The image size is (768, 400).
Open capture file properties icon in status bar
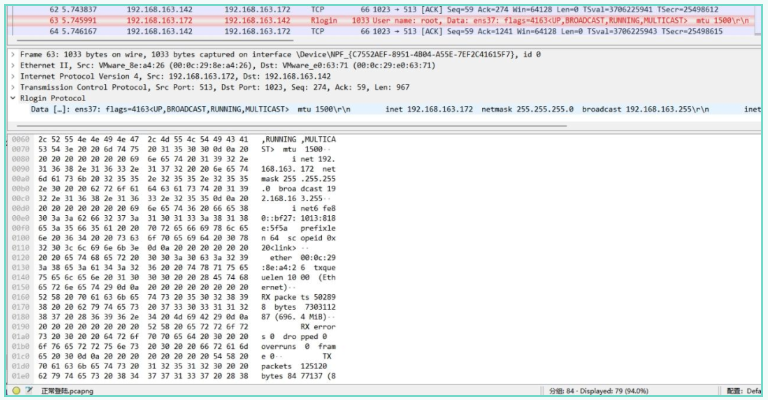tap(27, 391)
